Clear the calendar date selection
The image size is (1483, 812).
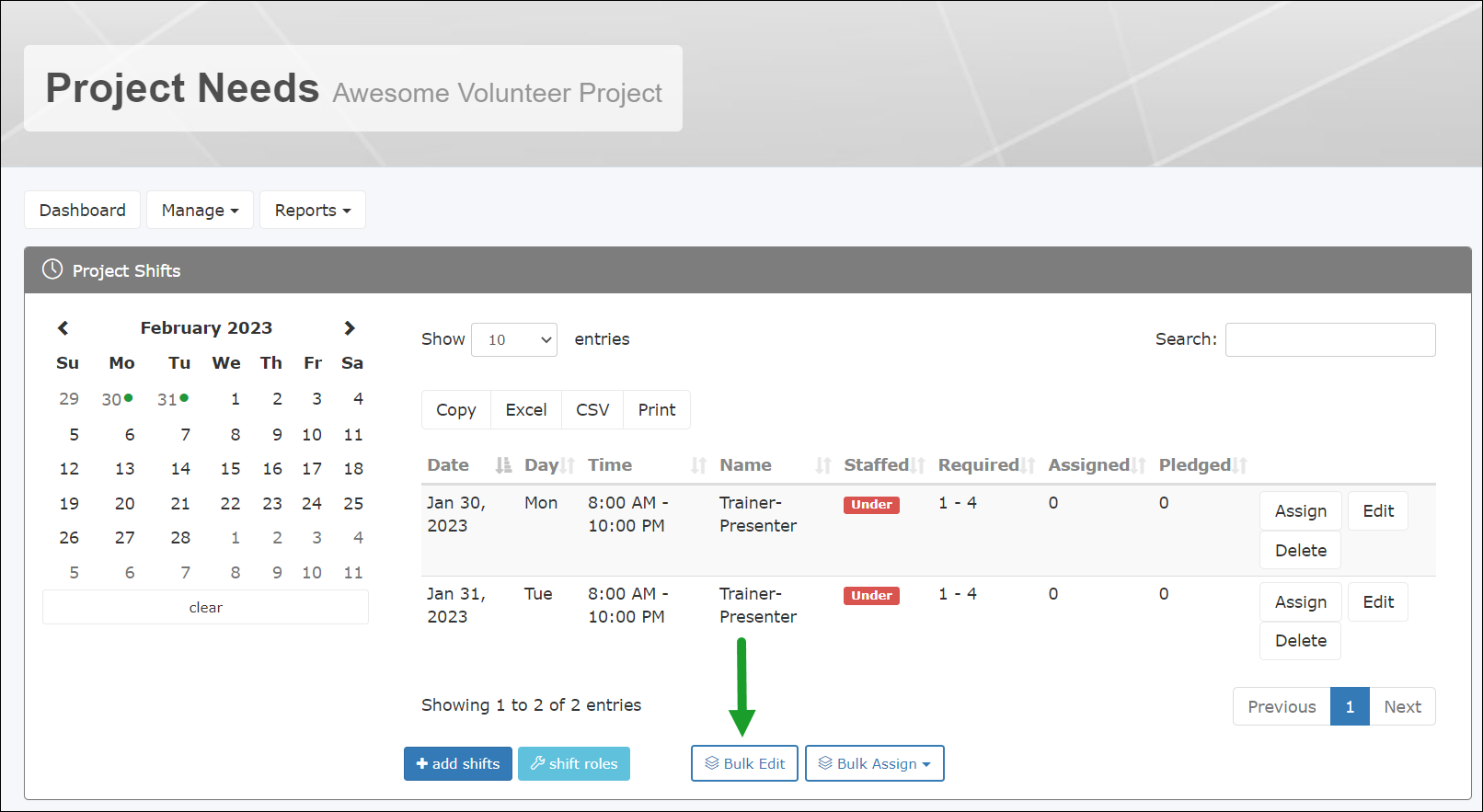pyautogui.click(x=205, y=608)
